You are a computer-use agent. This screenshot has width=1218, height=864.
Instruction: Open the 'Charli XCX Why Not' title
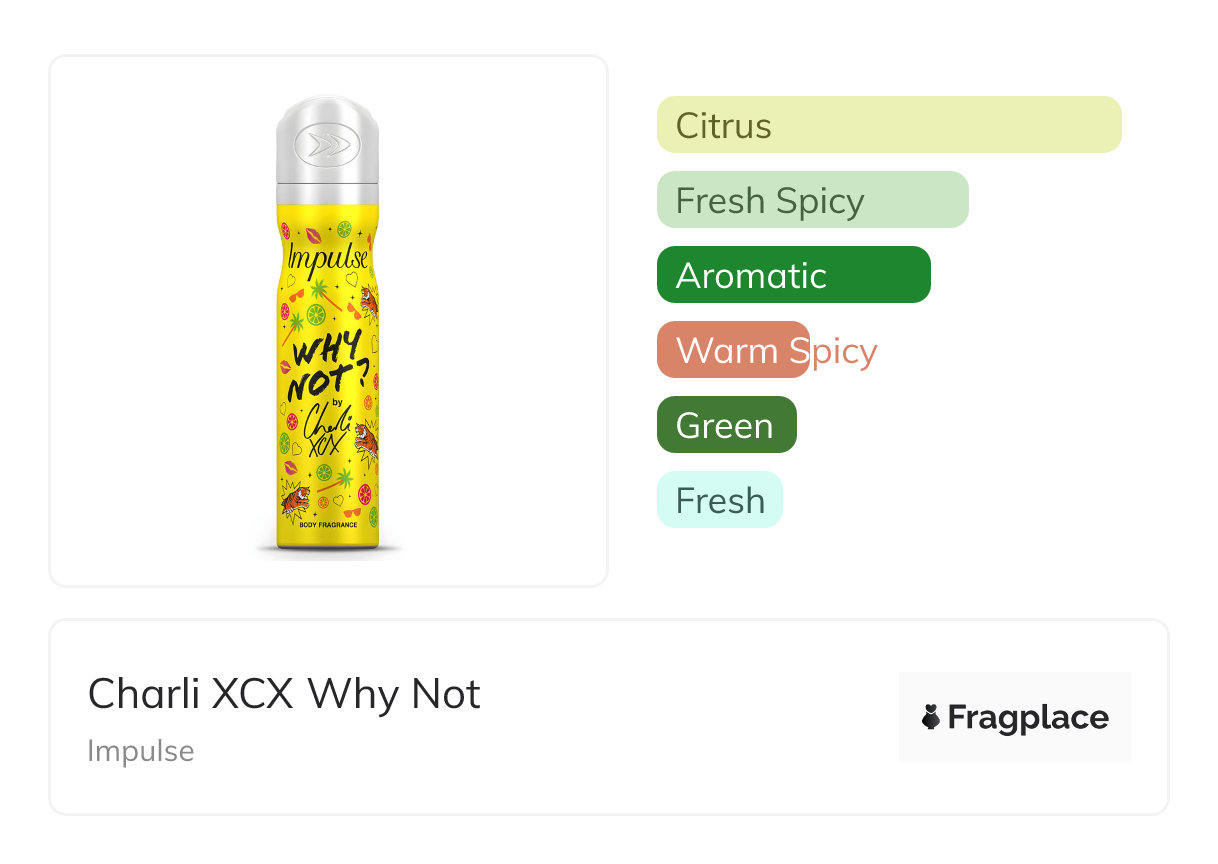coord(284,693)
